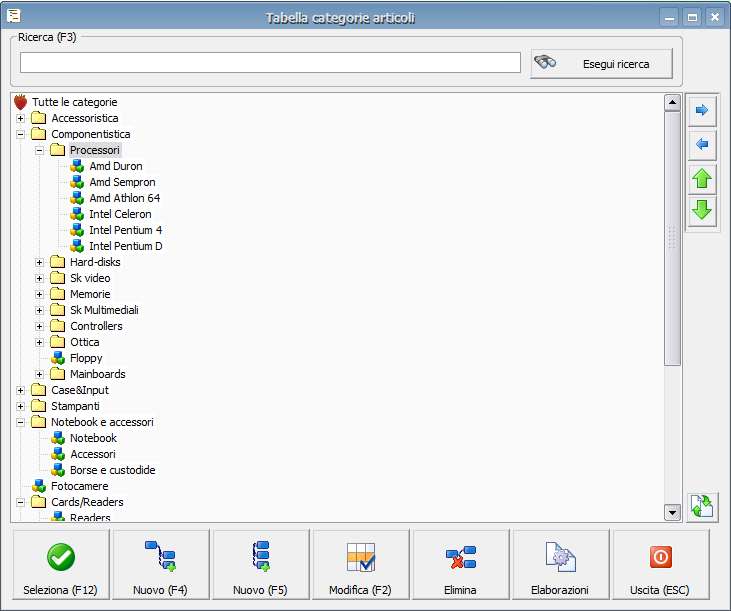Click the Componentistica folder icon
731x611 pixels.
pos(38,134)
